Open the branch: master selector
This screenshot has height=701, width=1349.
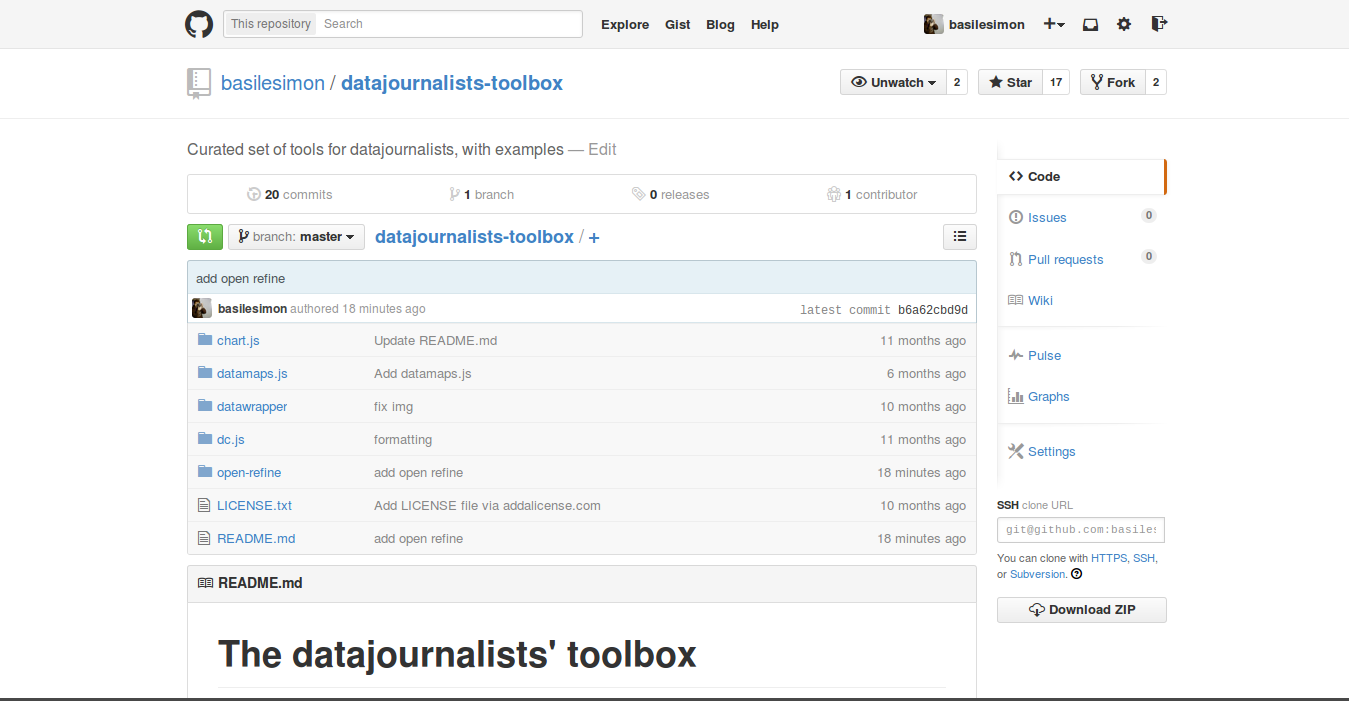[296, 237]
